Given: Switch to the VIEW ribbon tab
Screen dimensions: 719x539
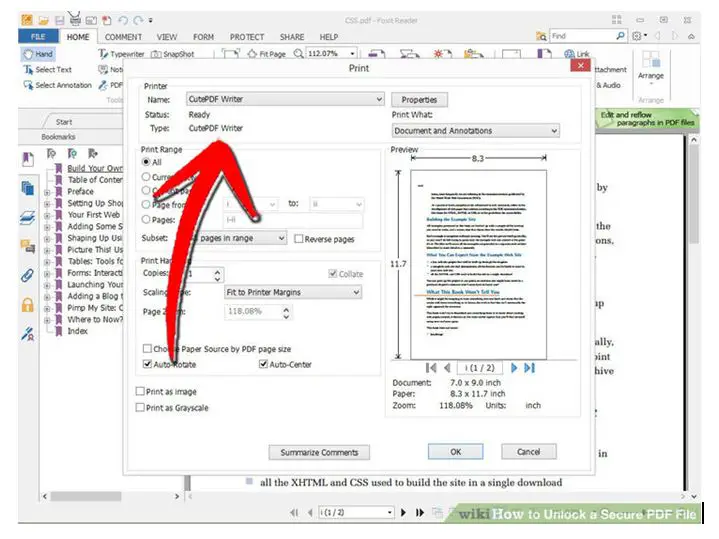Looking at the screenshot, I should coord(166,37).
